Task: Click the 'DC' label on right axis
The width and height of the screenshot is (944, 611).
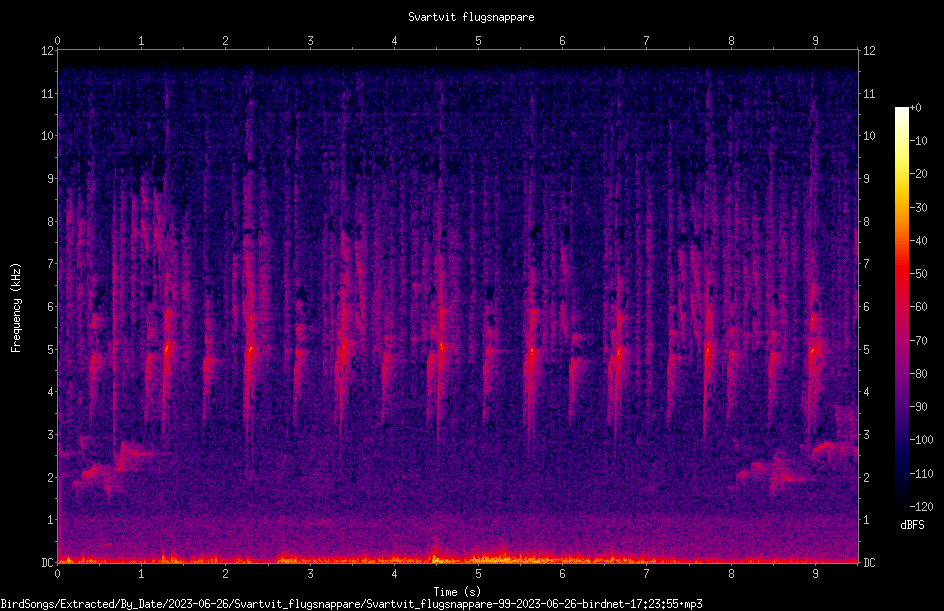Action: [x=869, y=563]
